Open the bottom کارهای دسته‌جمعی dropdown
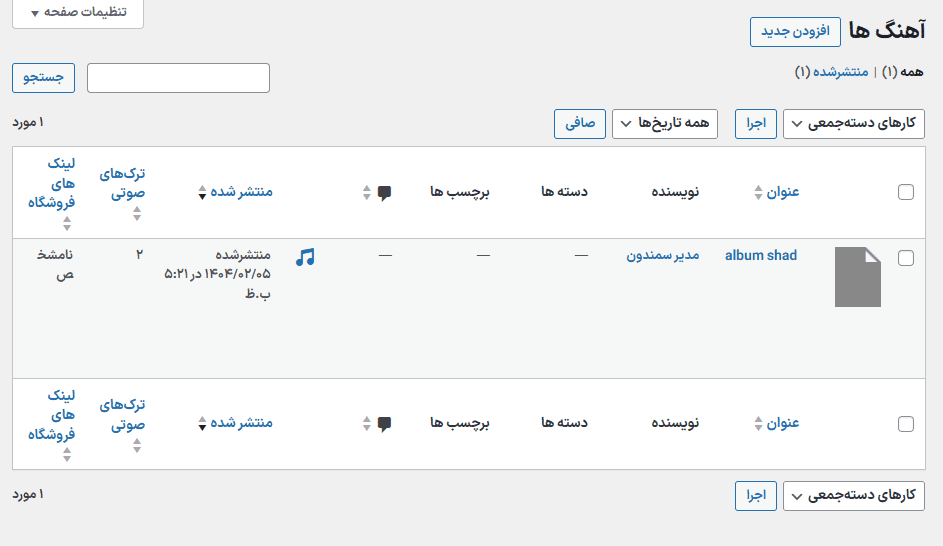Image resolution: width=943 pixels, height=546 pixels. point(853,496)
